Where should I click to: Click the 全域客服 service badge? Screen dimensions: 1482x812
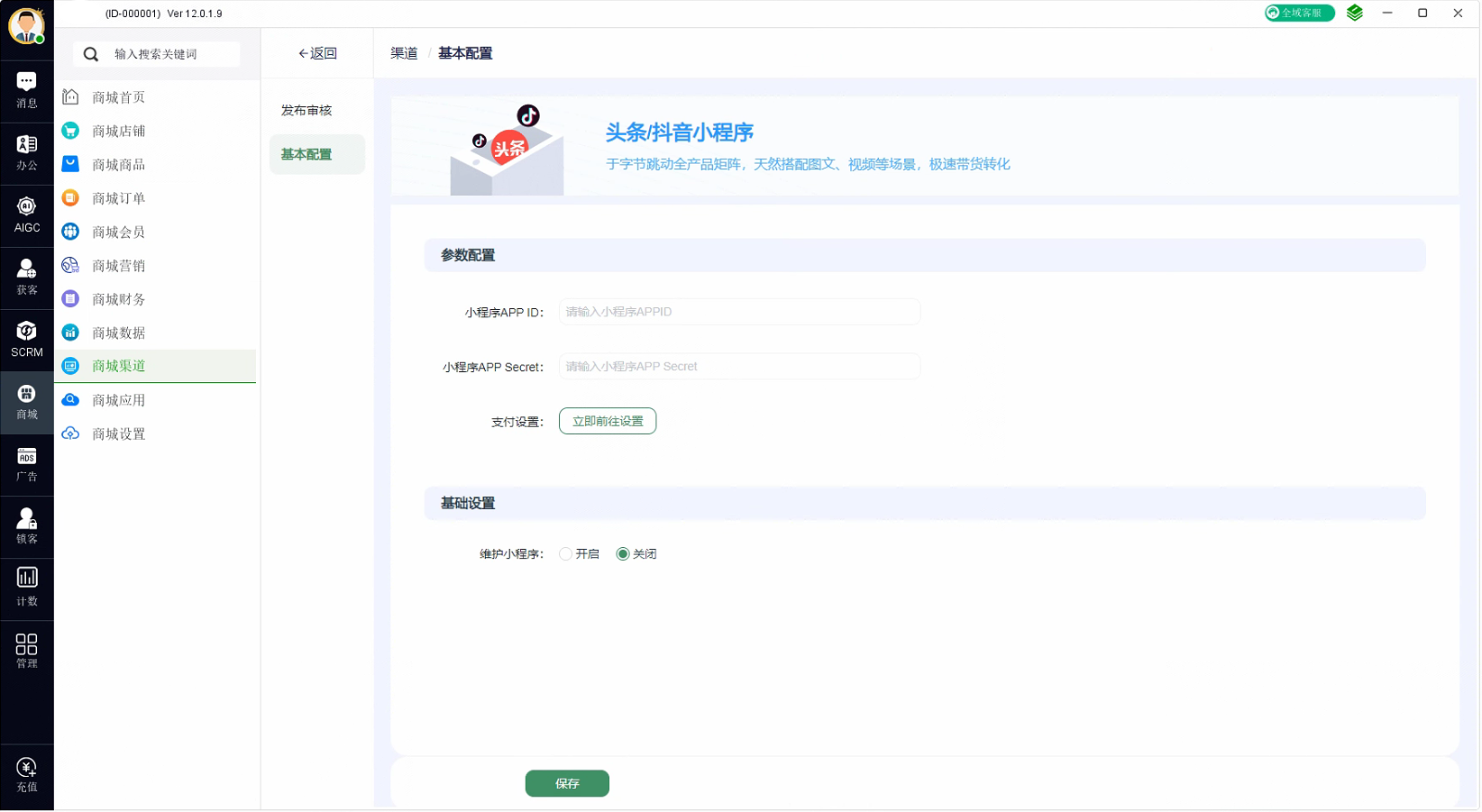coord(1298,13)
